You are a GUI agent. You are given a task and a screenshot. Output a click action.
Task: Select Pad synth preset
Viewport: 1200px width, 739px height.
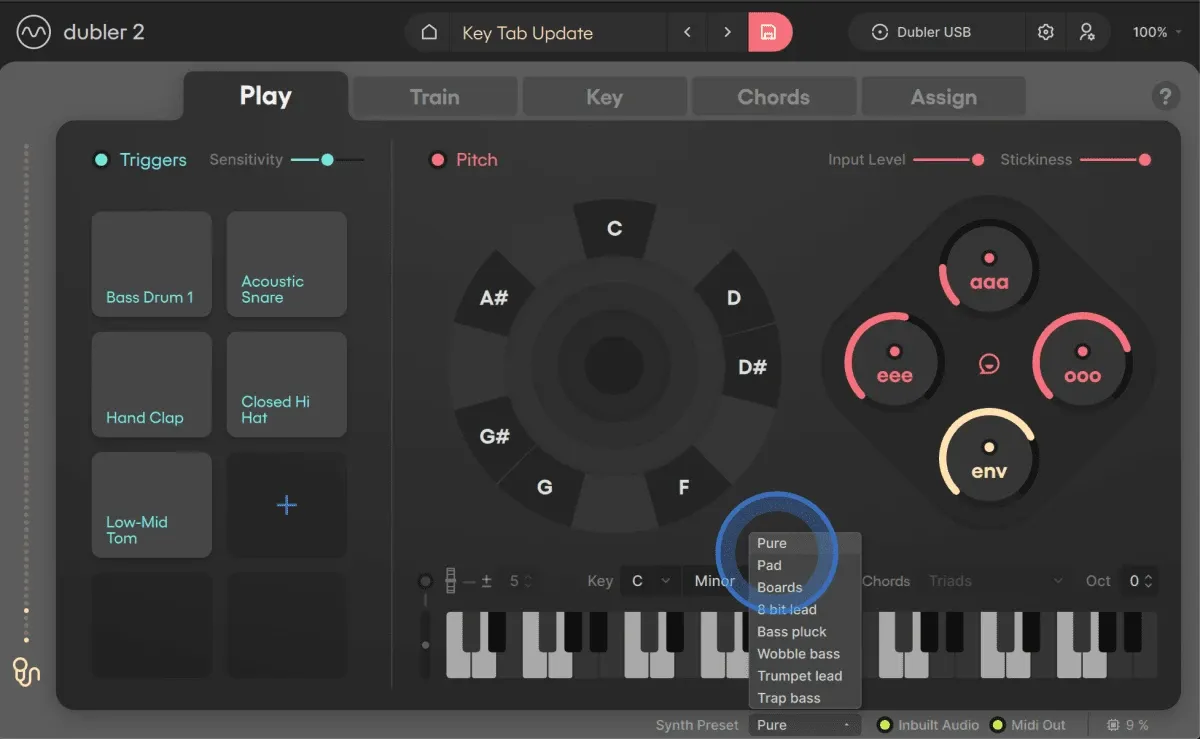[805, 565]
